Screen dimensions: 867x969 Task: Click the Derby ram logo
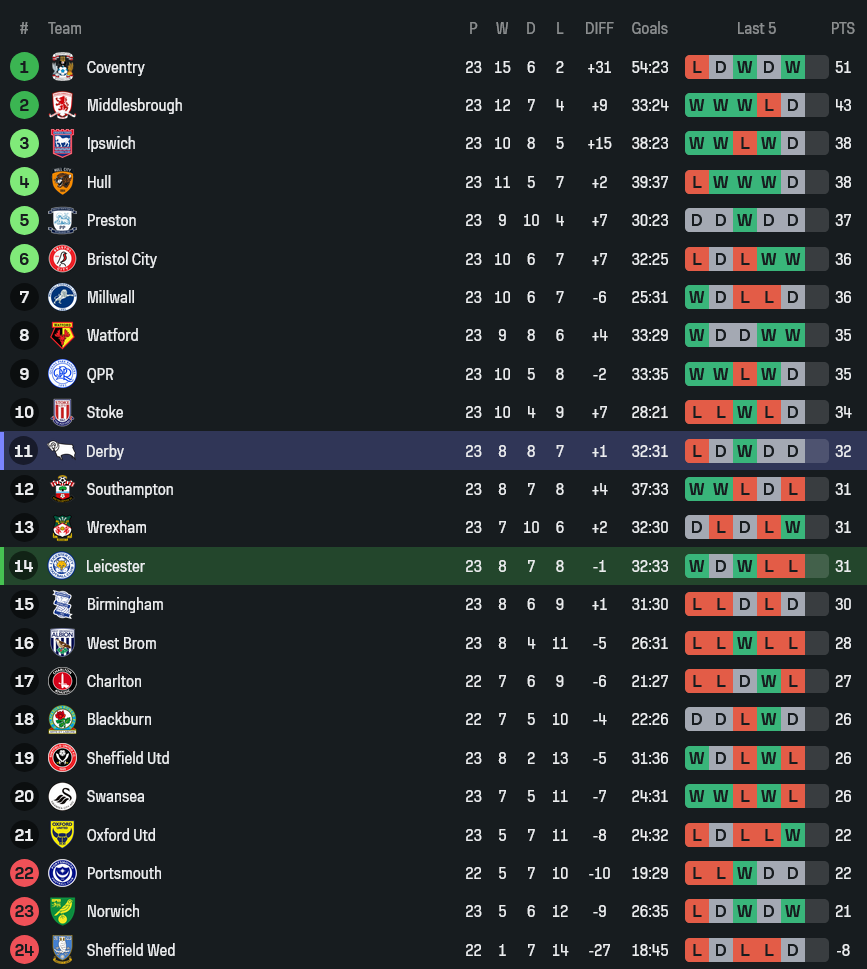click(x=62, y=451)
